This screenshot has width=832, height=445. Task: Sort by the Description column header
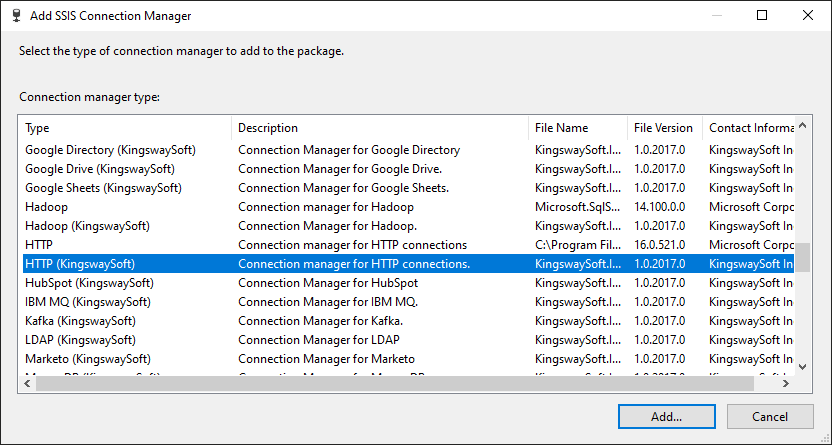pos(380,128)
